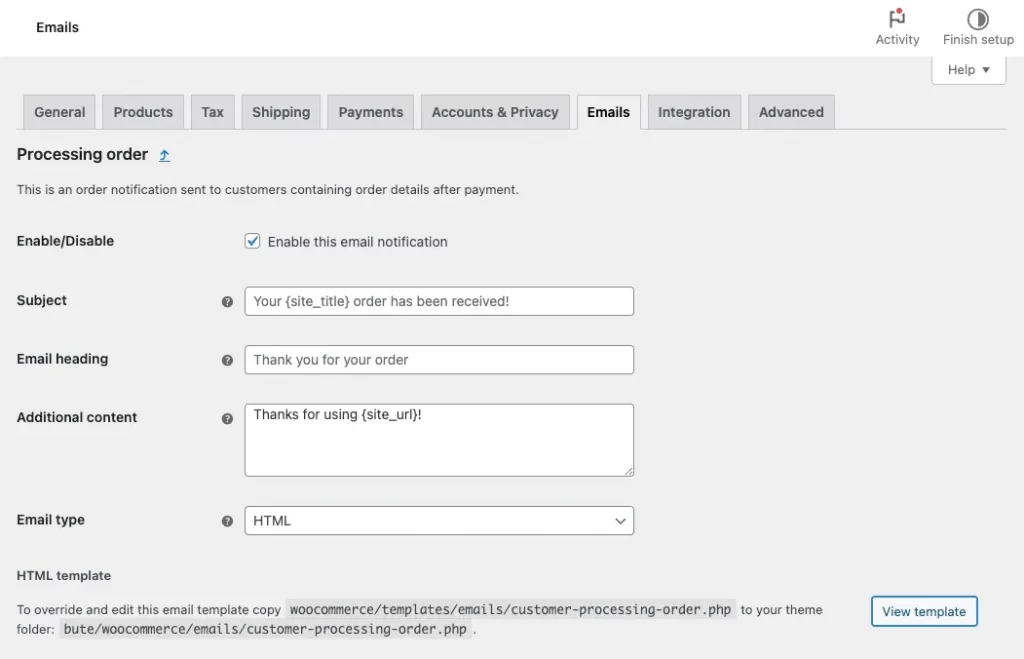This screenshot has width=1024, height=659.
Task: Expand the Help dropdown
Action: point(967,69)
